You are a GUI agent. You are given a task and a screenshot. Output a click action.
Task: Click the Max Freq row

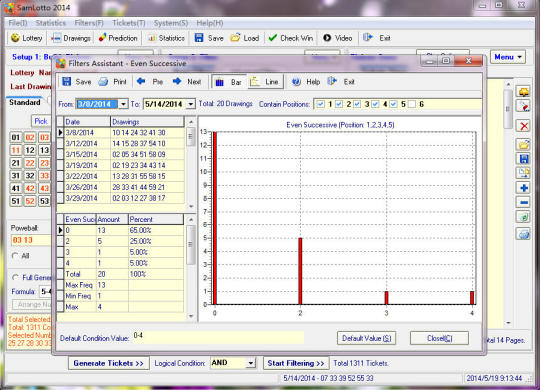click(121, 285)
